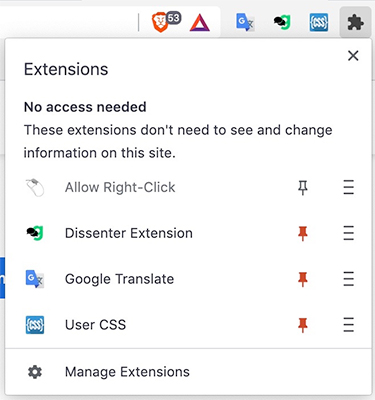
Task: Open more options for Allow Right-Click
Action: coord(349,187)
